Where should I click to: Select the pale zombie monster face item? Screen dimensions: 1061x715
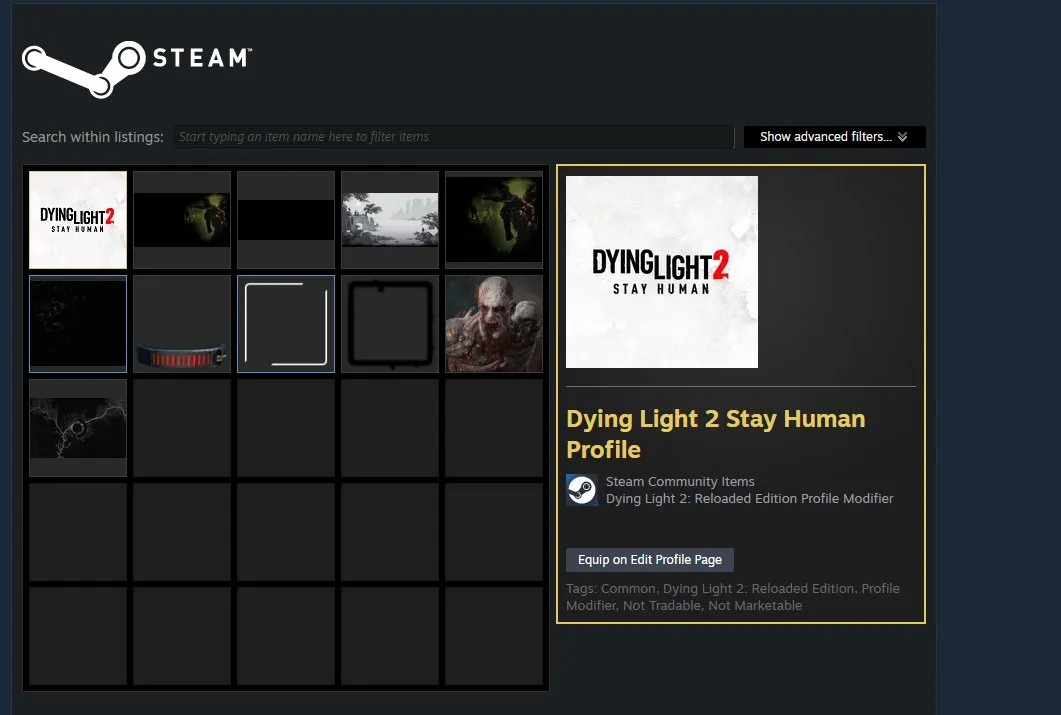(x=494, y=324)
